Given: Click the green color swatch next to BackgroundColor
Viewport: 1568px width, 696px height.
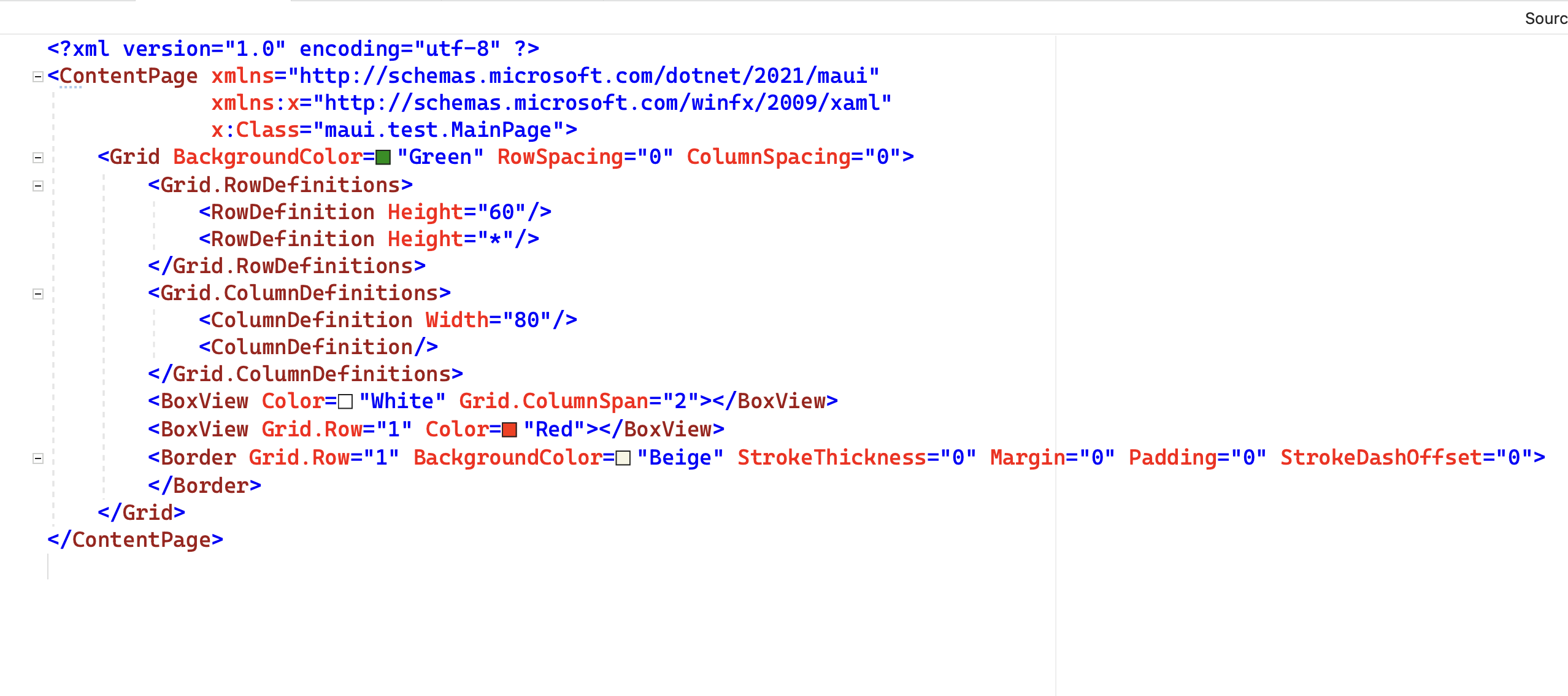Looking at the screenshot, I should (x=382, y=157).
